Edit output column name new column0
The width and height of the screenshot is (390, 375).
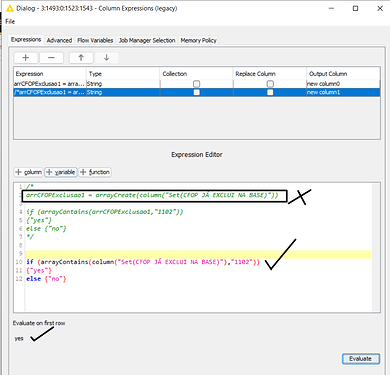(x=343, y=84)
